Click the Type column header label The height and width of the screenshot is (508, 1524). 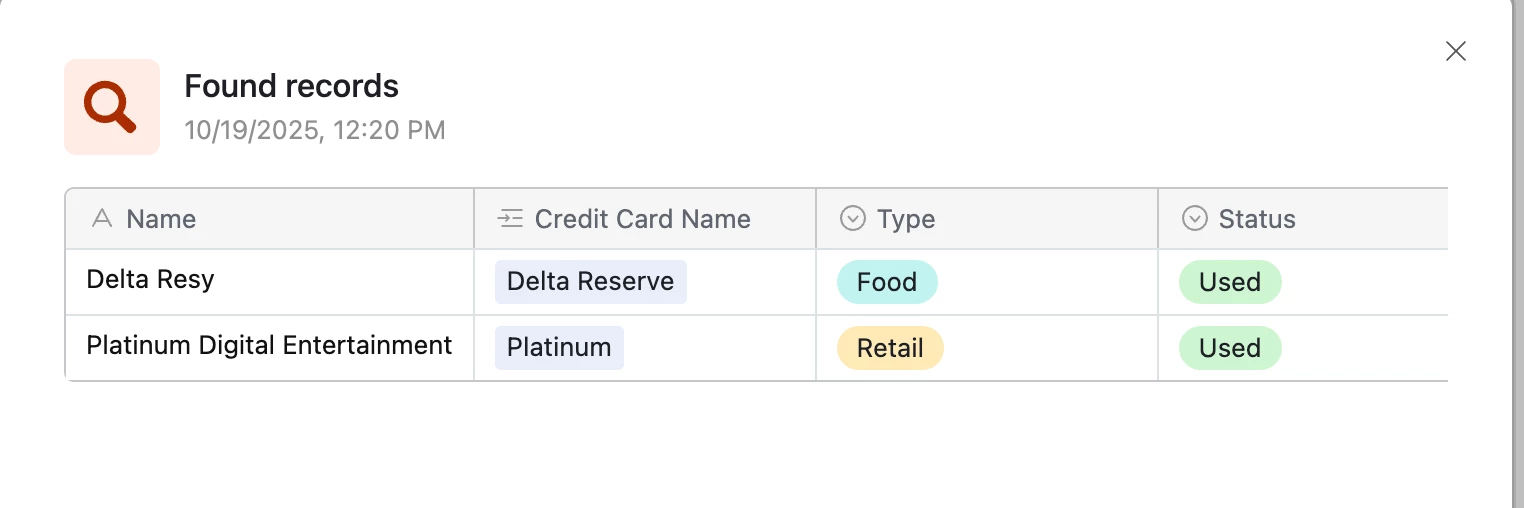click(x=906, y=219)
